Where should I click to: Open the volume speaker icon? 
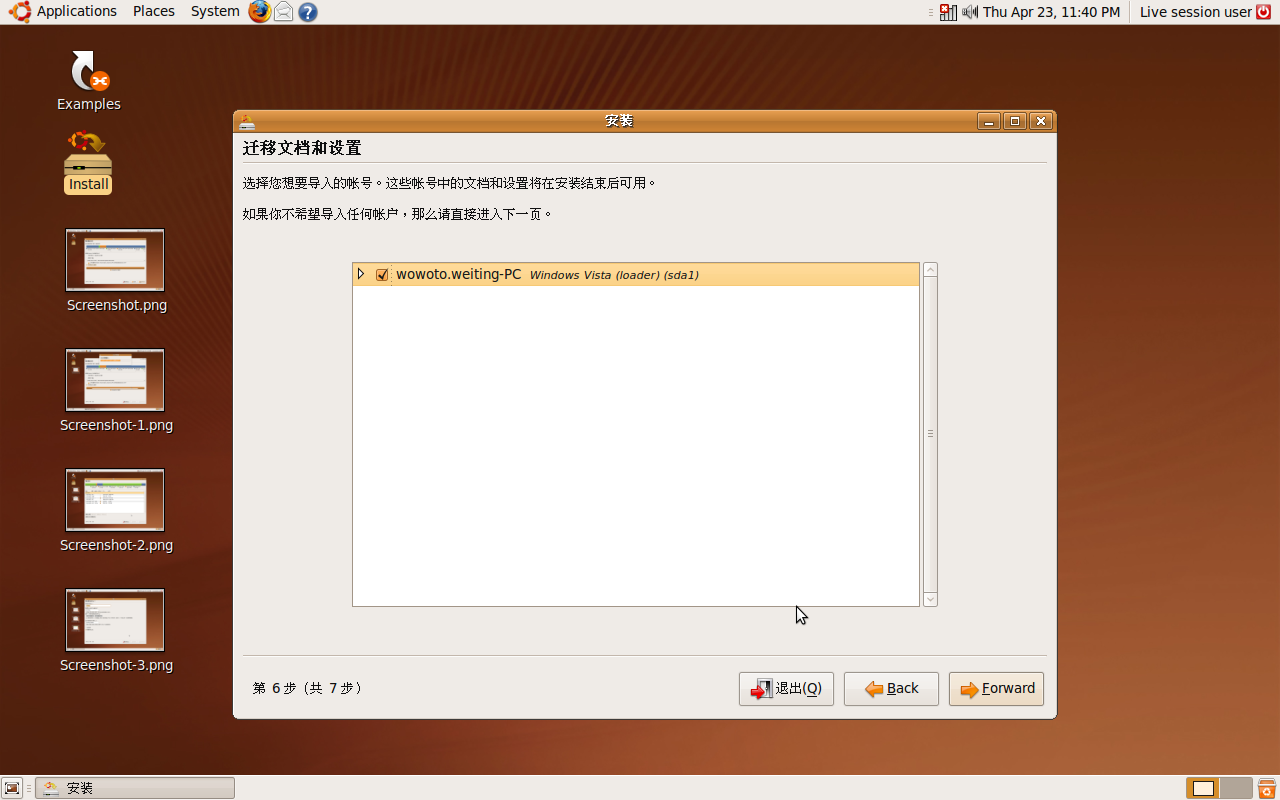pyautogui.click(x=970, y=12)
